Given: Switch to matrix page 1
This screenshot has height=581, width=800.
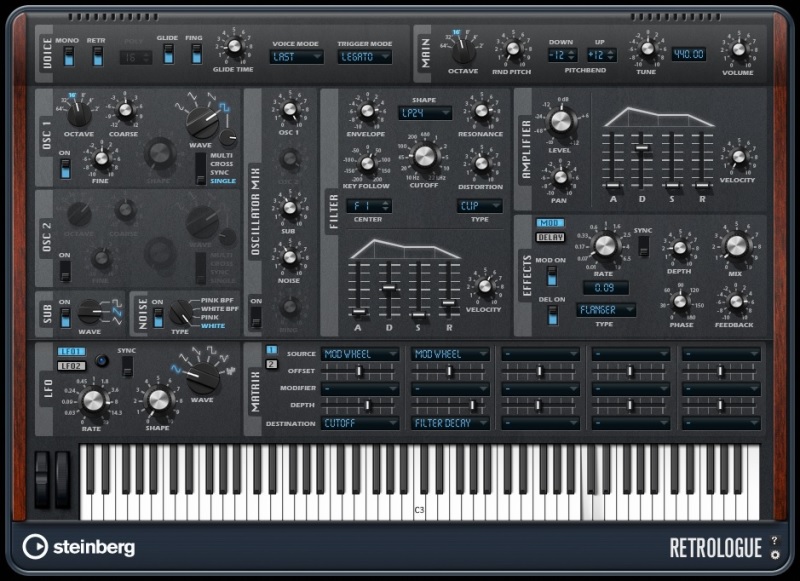Looking at the screenshot, I should (x=271, y=350).
